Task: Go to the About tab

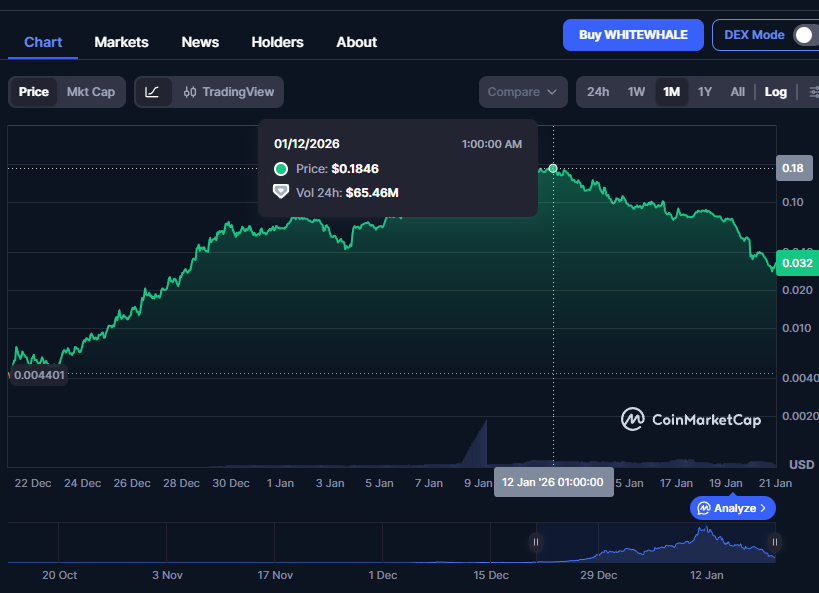Action: pos(356,42)
